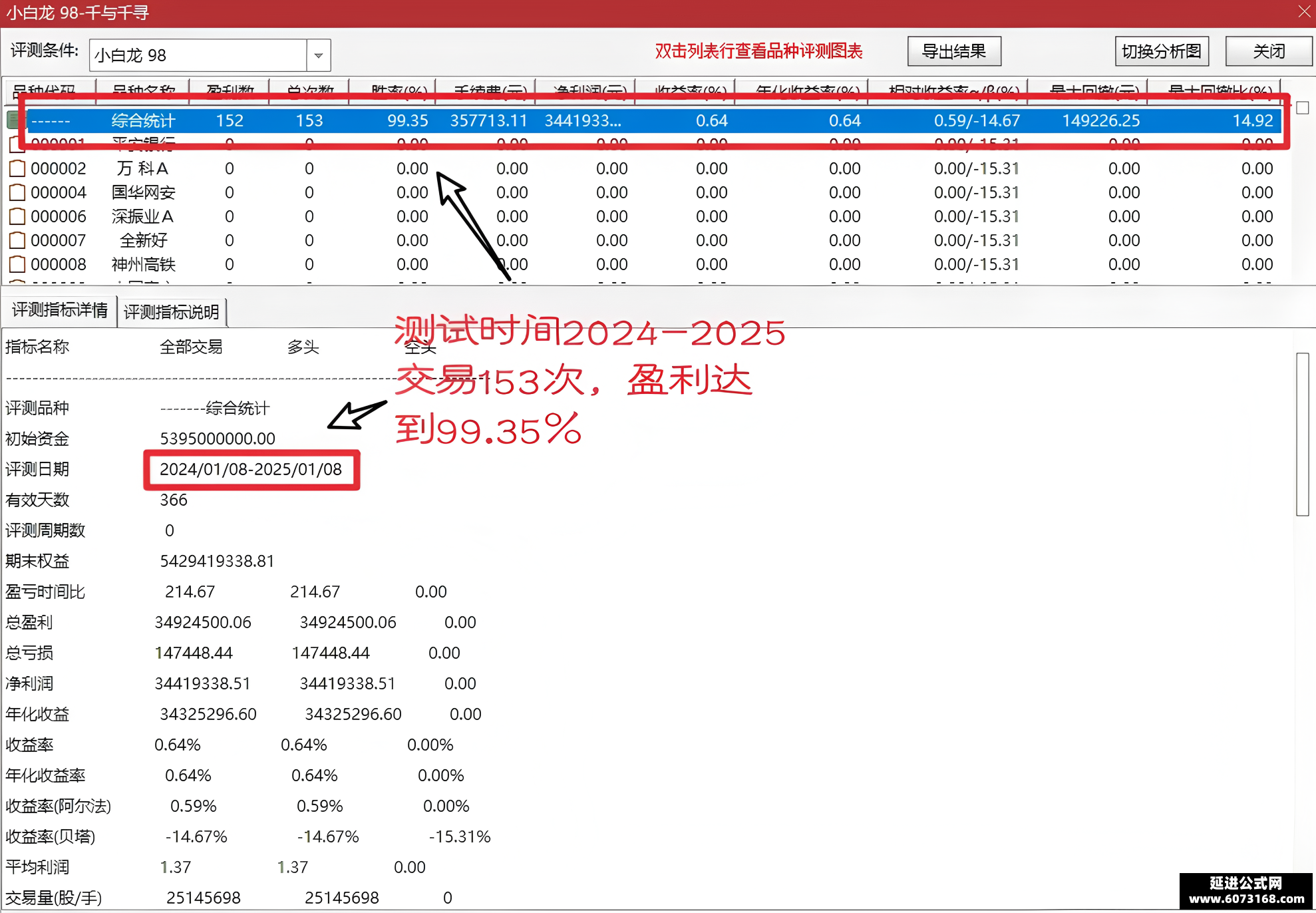Viewport: 1316px width, 913px height.
Task: Click the small box at list top-right corner
Action: click(1303, 108)
